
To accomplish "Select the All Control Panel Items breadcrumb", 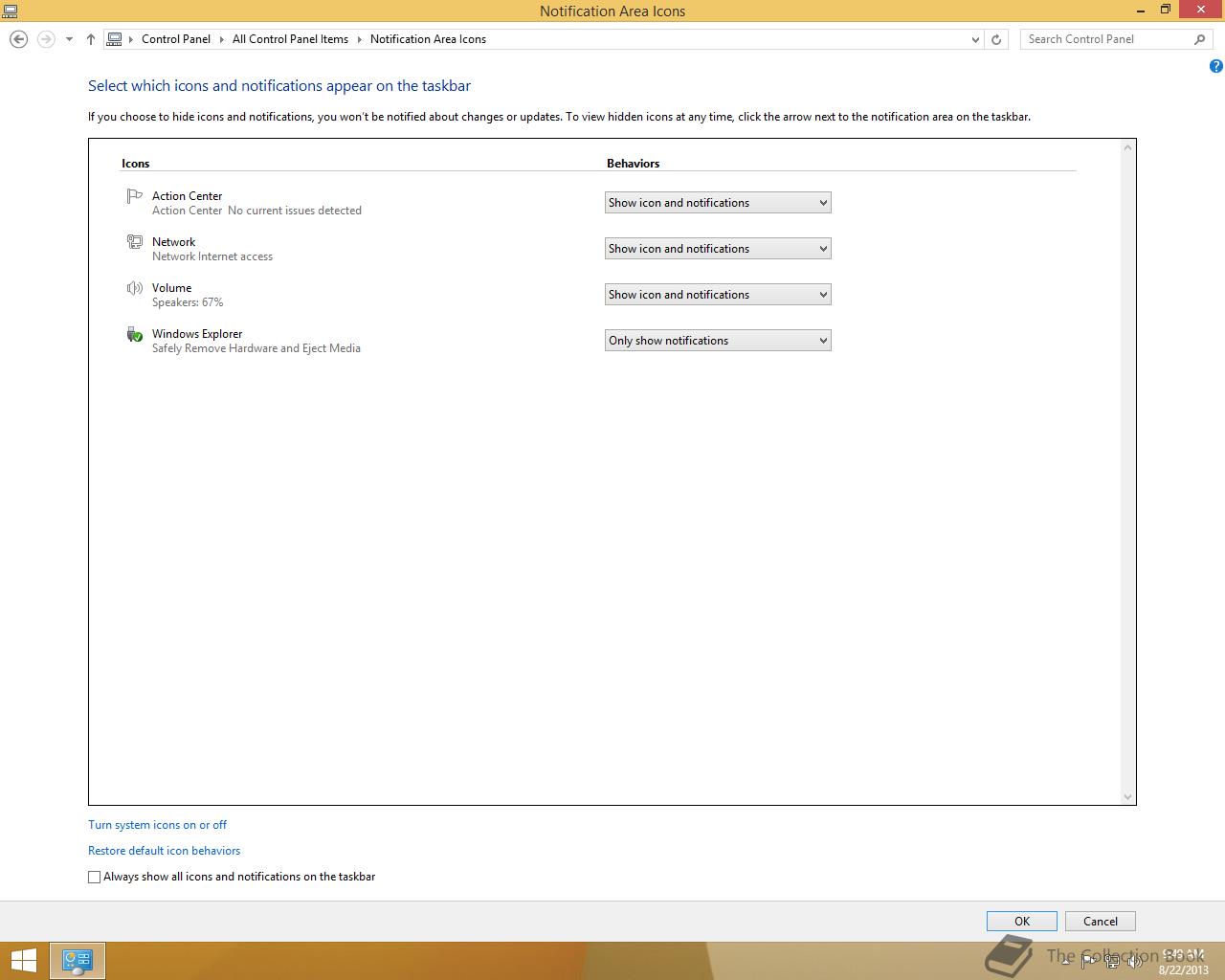I will 290,39.
